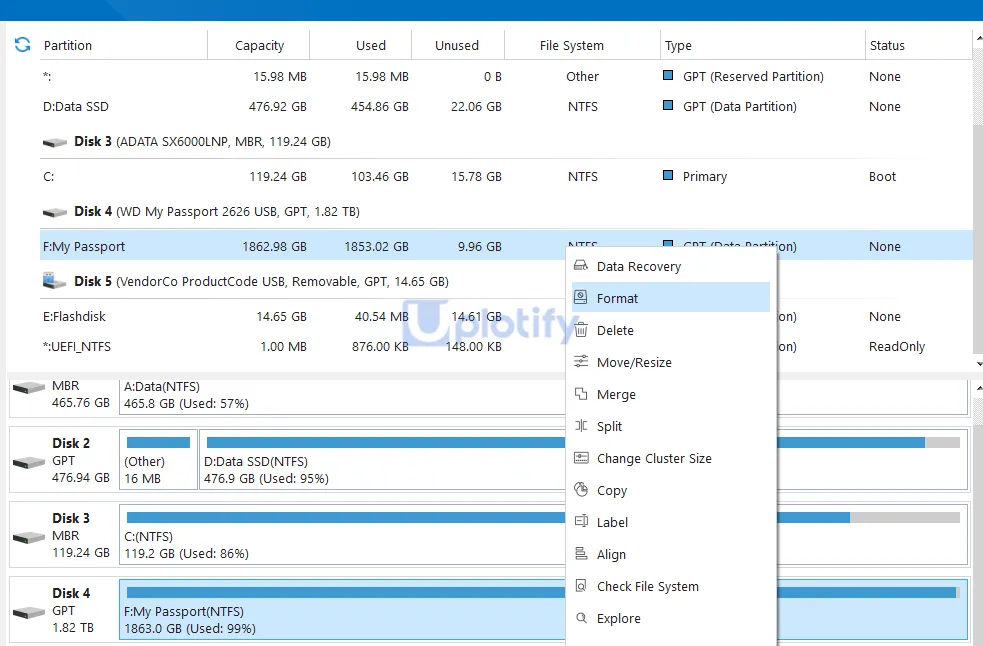This screenshot has height=646, width=983.
Task: Choose Check File System entry
Action: click(671, 586)
